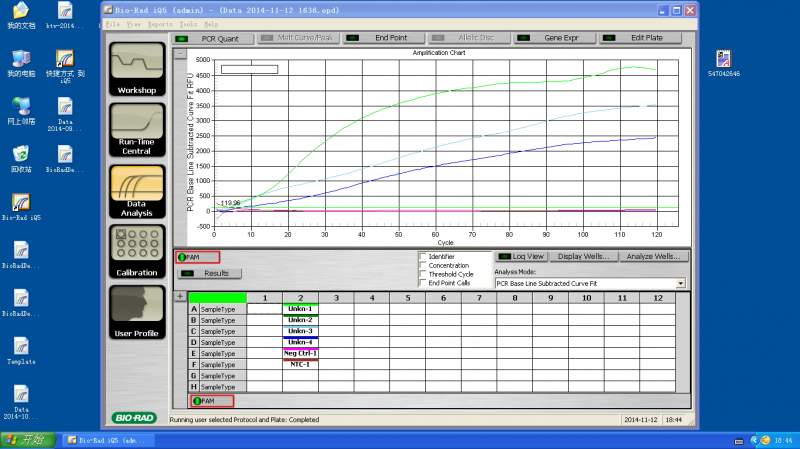Image resolution: width=800 pixels, height=449 pixels.
Task: Open the Workshop module
Action: click(x=137, y=69)
